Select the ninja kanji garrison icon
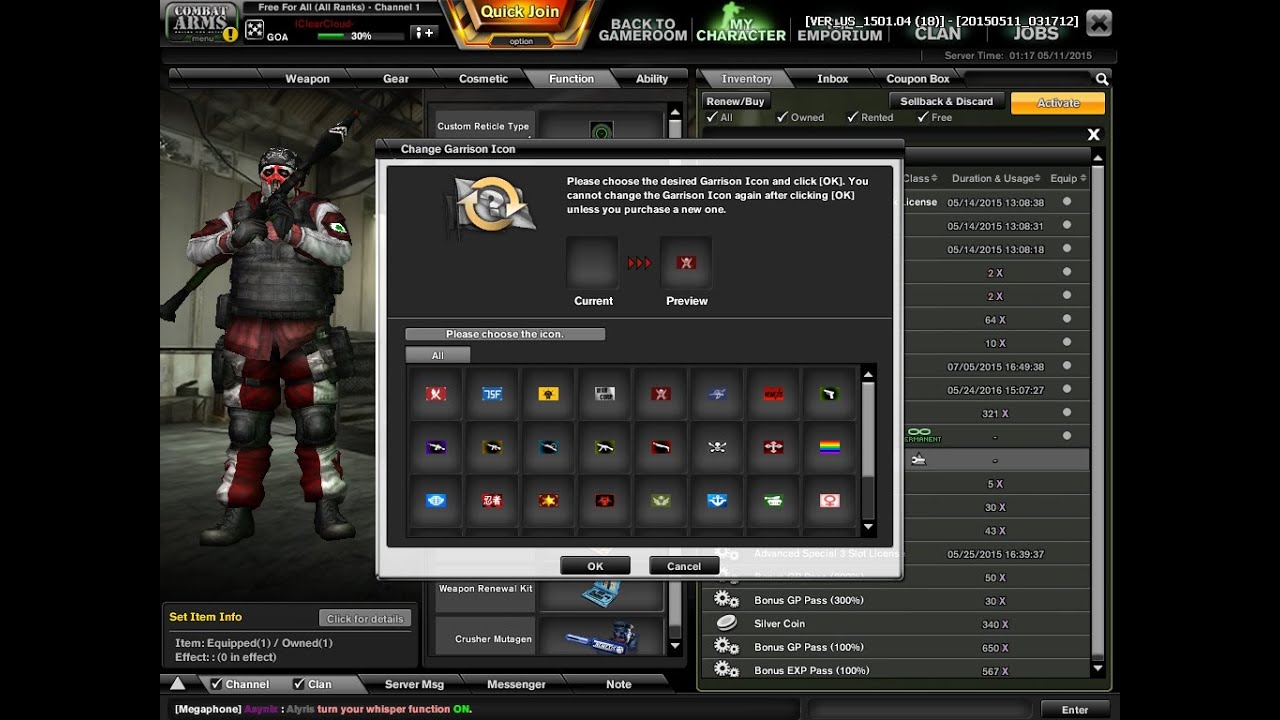This screenshot has width=1280, height=720. 492,501
